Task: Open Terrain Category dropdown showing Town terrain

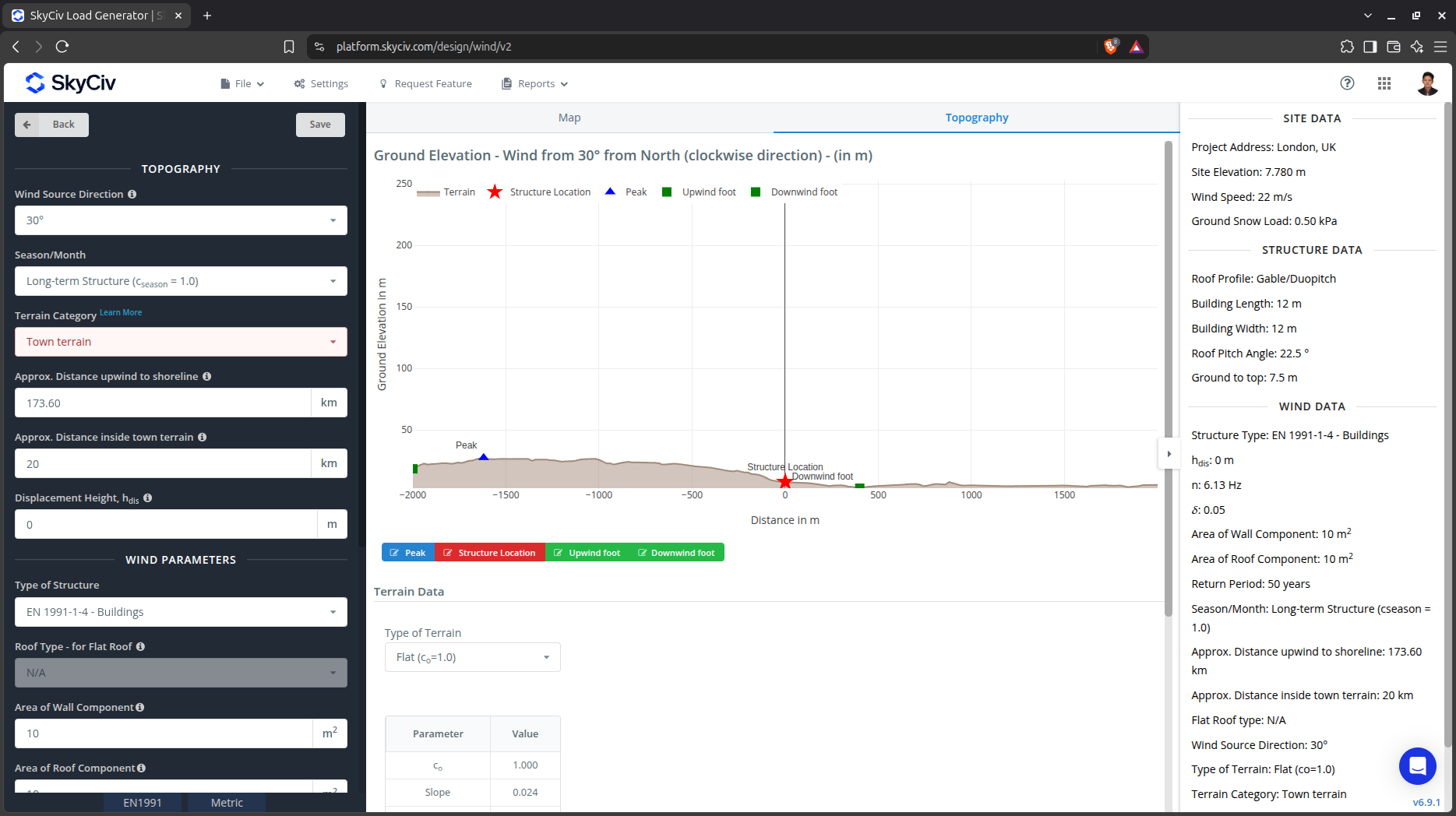Action: click(x=181, y=342)
